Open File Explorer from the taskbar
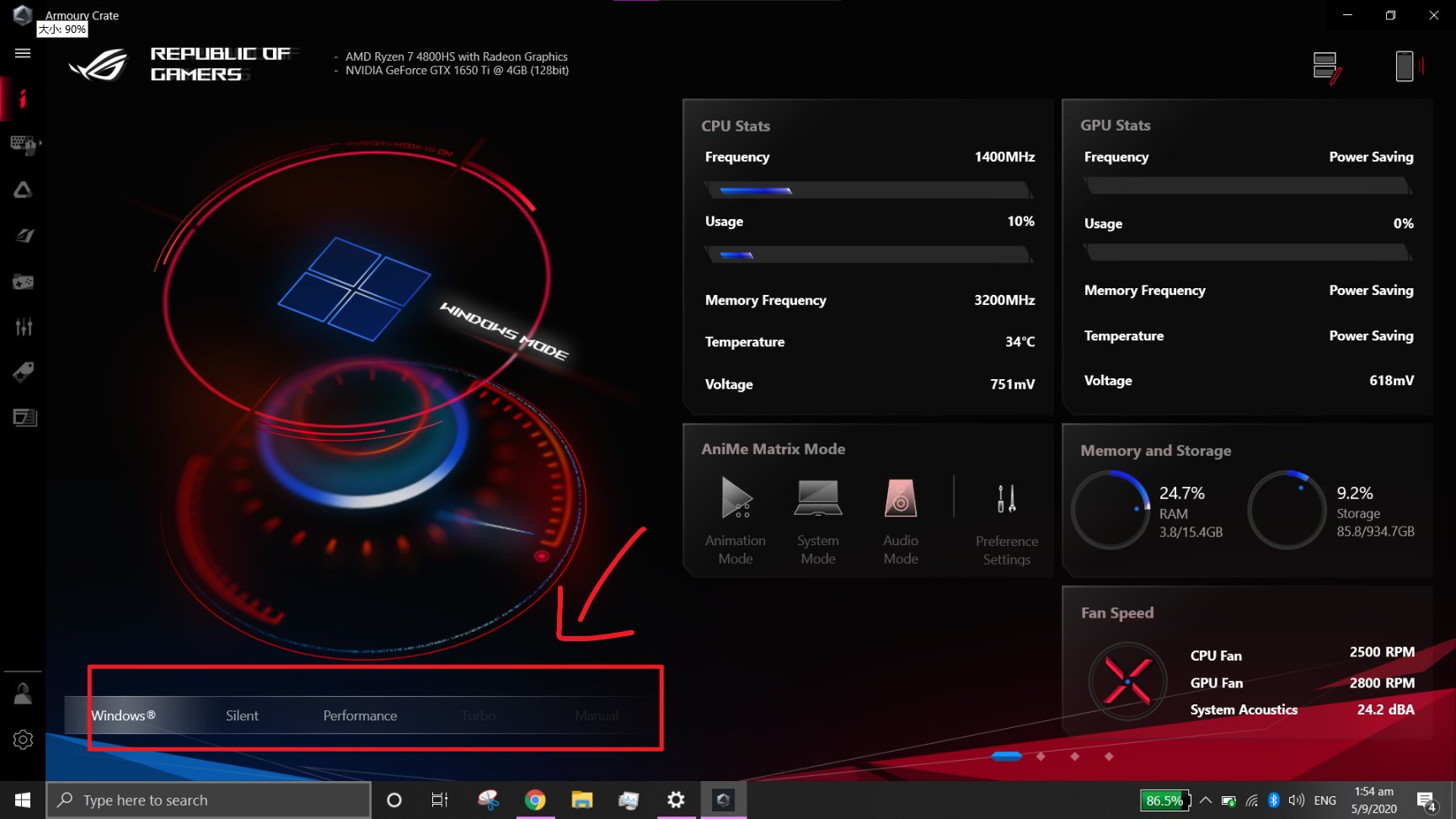The width and height of the screenshot is (1456, 819). [x=582, y=800]
